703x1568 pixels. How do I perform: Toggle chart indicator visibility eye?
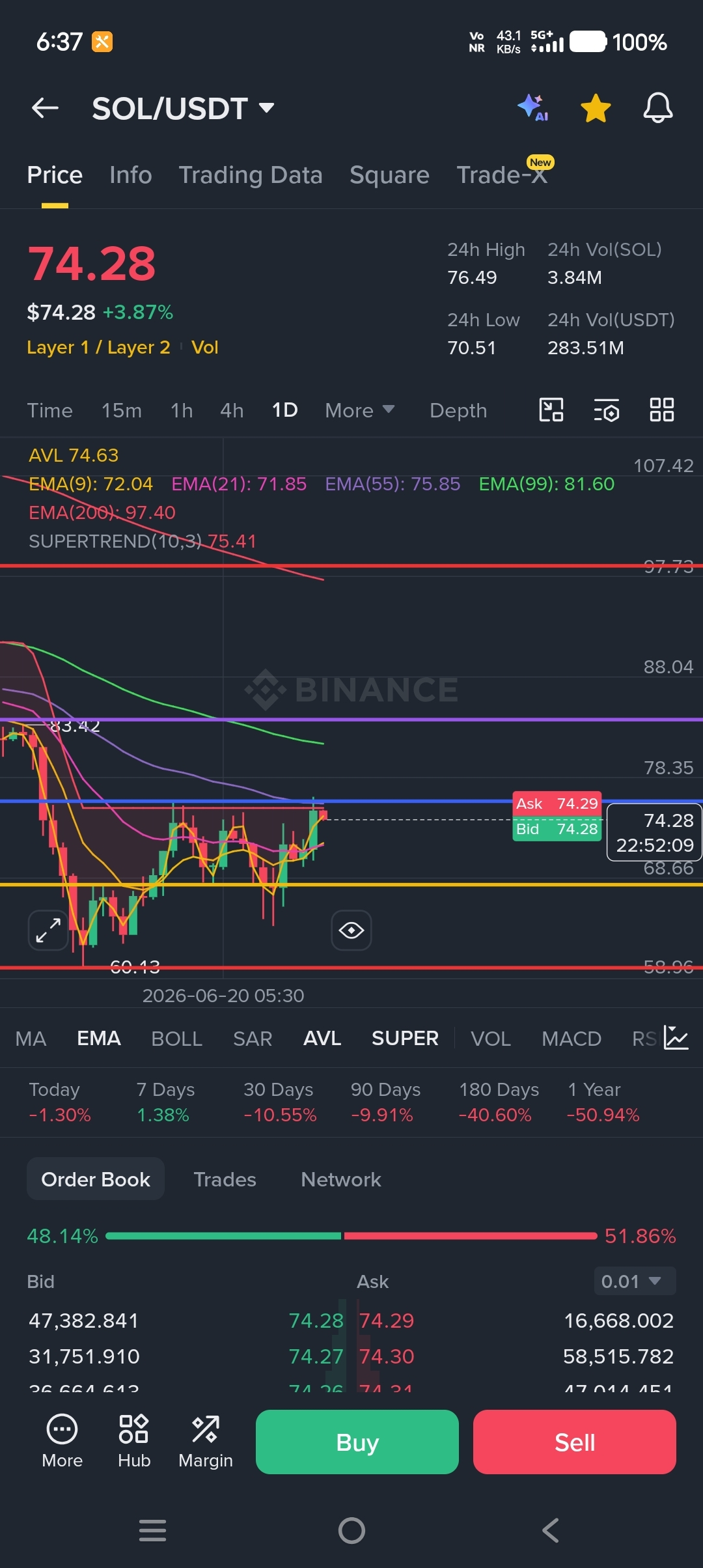(x=351, y=930)
